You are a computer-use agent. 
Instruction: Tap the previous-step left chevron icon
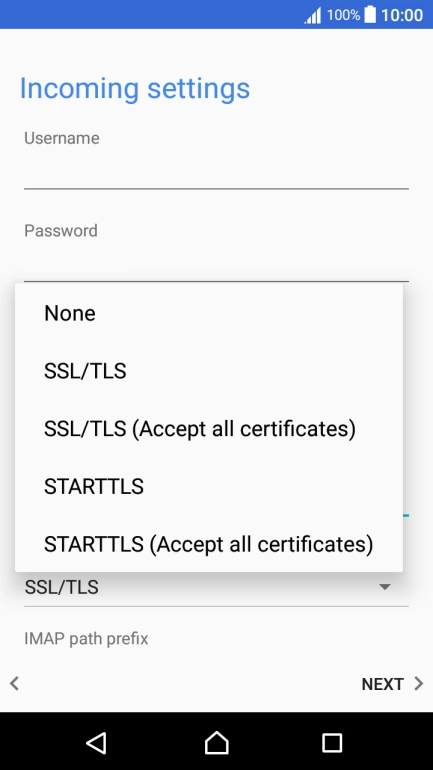click(14, 683)
